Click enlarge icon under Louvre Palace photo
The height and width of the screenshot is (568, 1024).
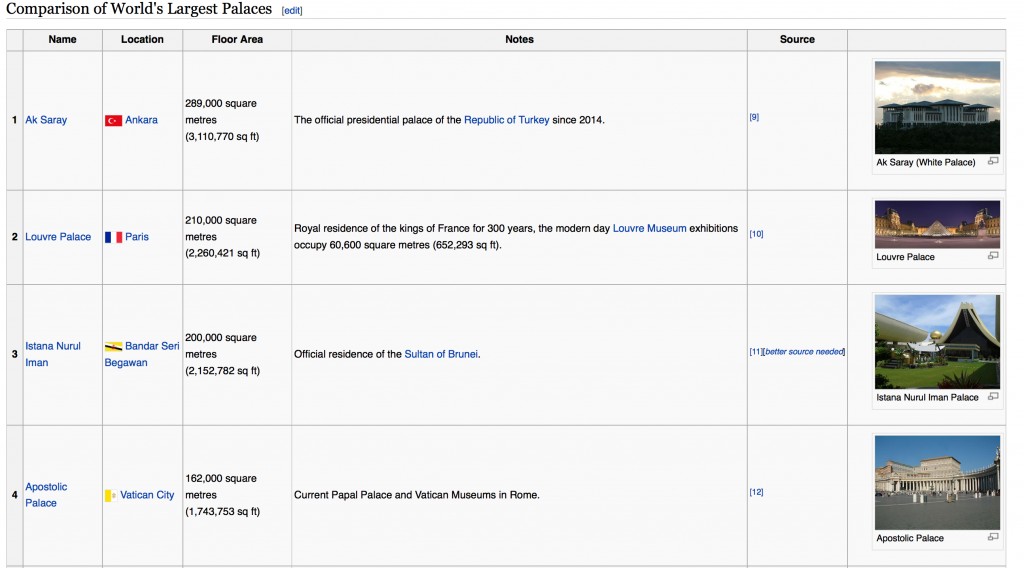click(993, 256)
